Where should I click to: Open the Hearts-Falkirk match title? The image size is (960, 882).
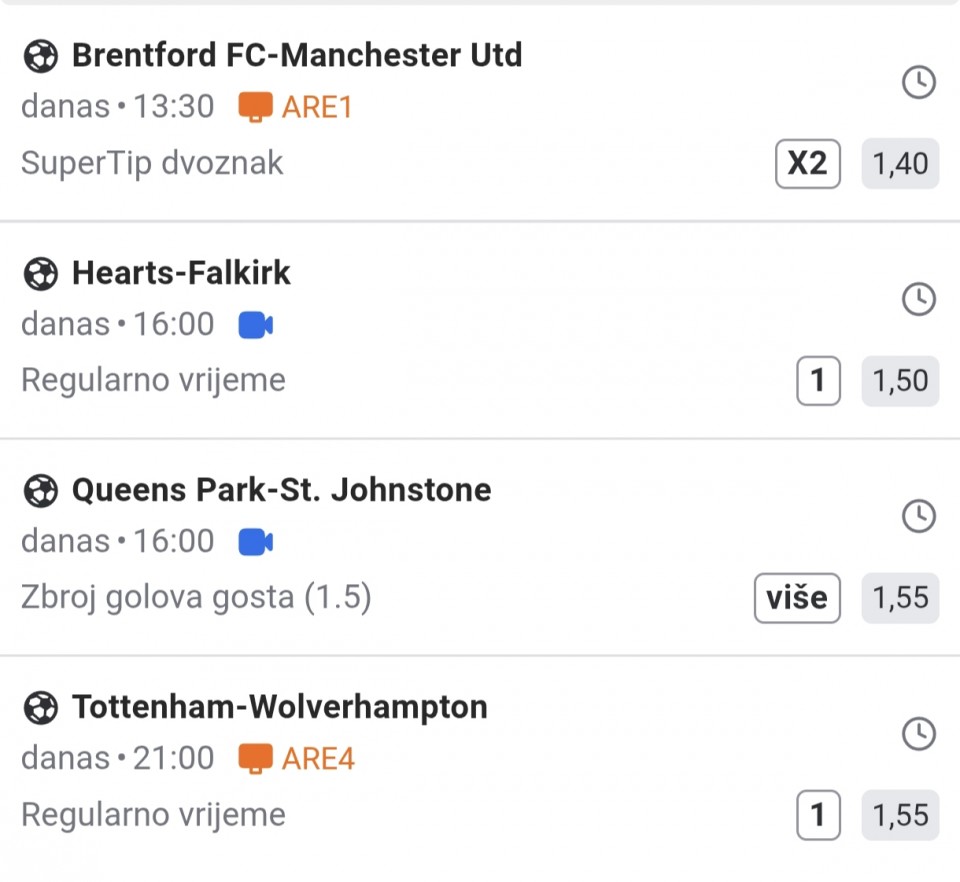[181, 272]
